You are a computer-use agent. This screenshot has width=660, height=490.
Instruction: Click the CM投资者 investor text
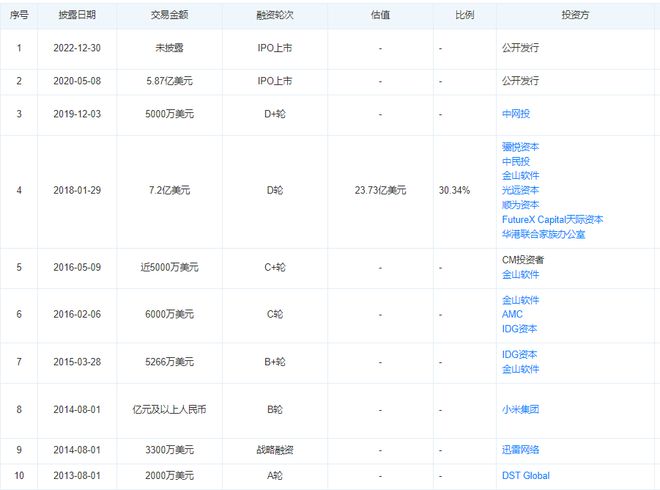coord(523,260)
